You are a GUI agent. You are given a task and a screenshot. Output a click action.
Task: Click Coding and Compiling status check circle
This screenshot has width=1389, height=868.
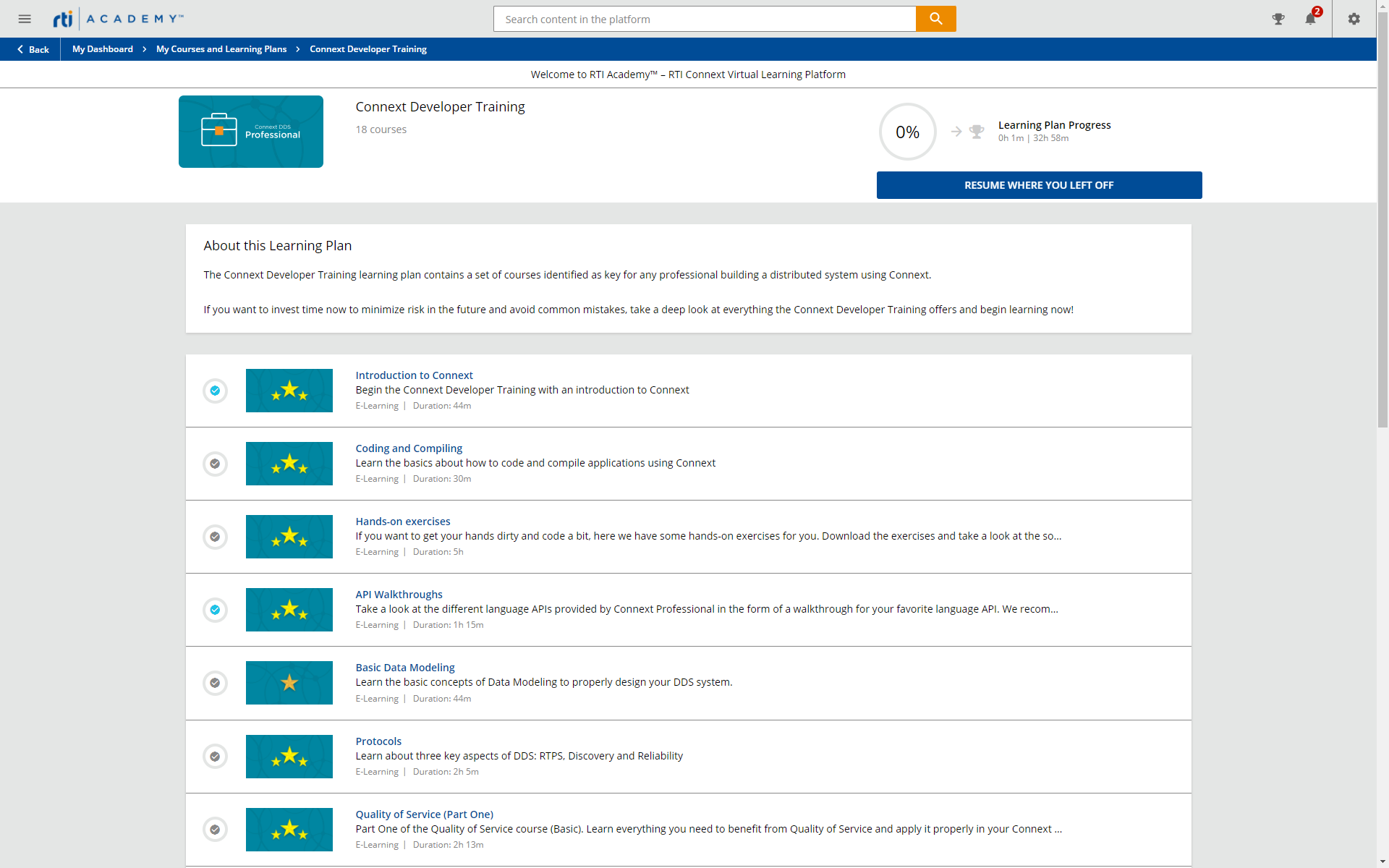tap(215, 464)
